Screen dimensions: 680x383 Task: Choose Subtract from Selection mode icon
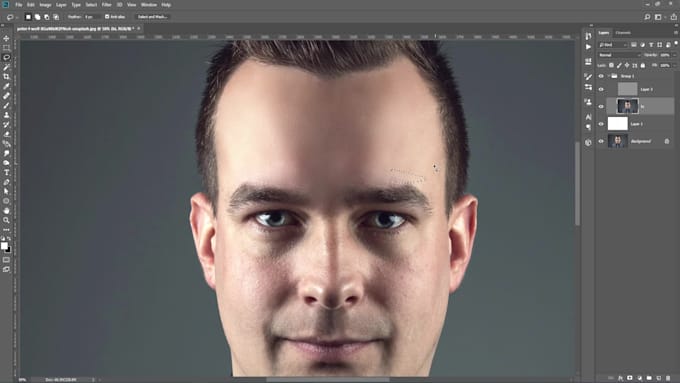pyautogui.click(x=47, y=17)
